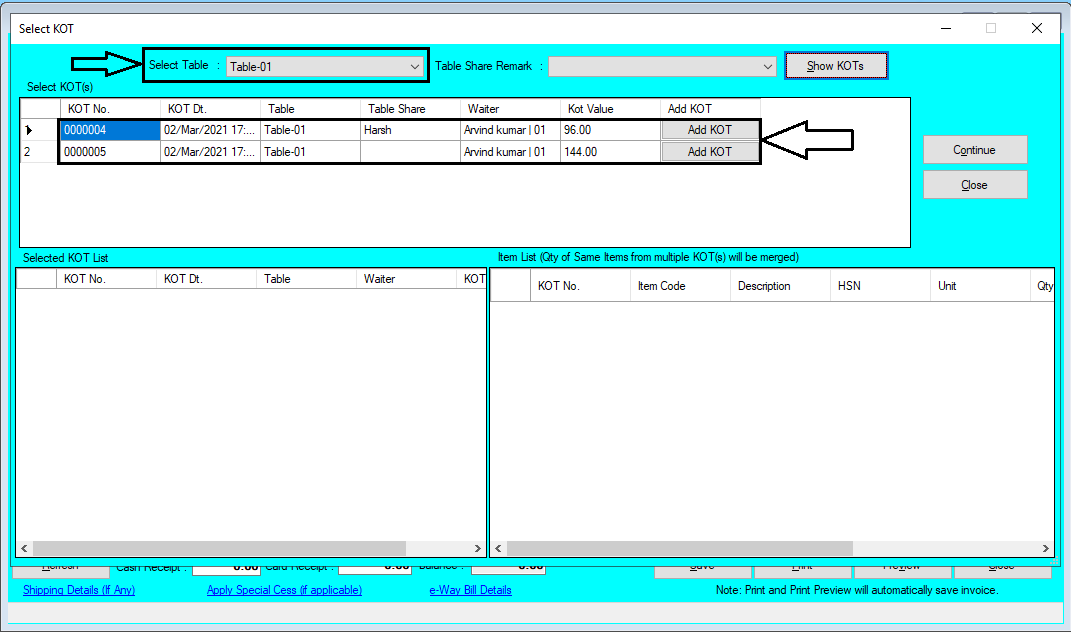Click the Print button at the bottom
The width and height of the screenshot is (1071, 632).
tap(802, 566)
